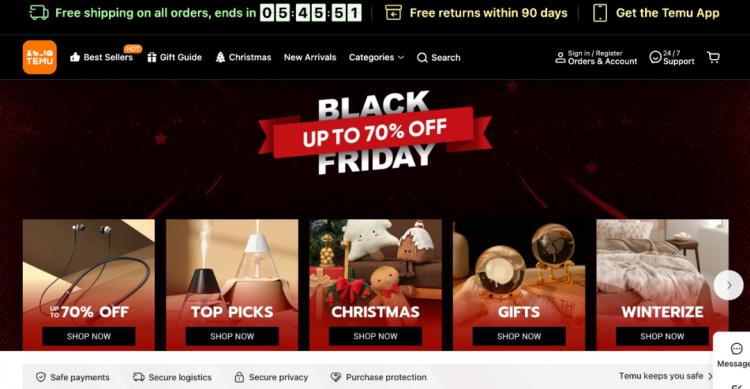The width and height of the screenshot is (750, 389).
Task: Advance carousel with the right arrow
Action: click(728, 285)
